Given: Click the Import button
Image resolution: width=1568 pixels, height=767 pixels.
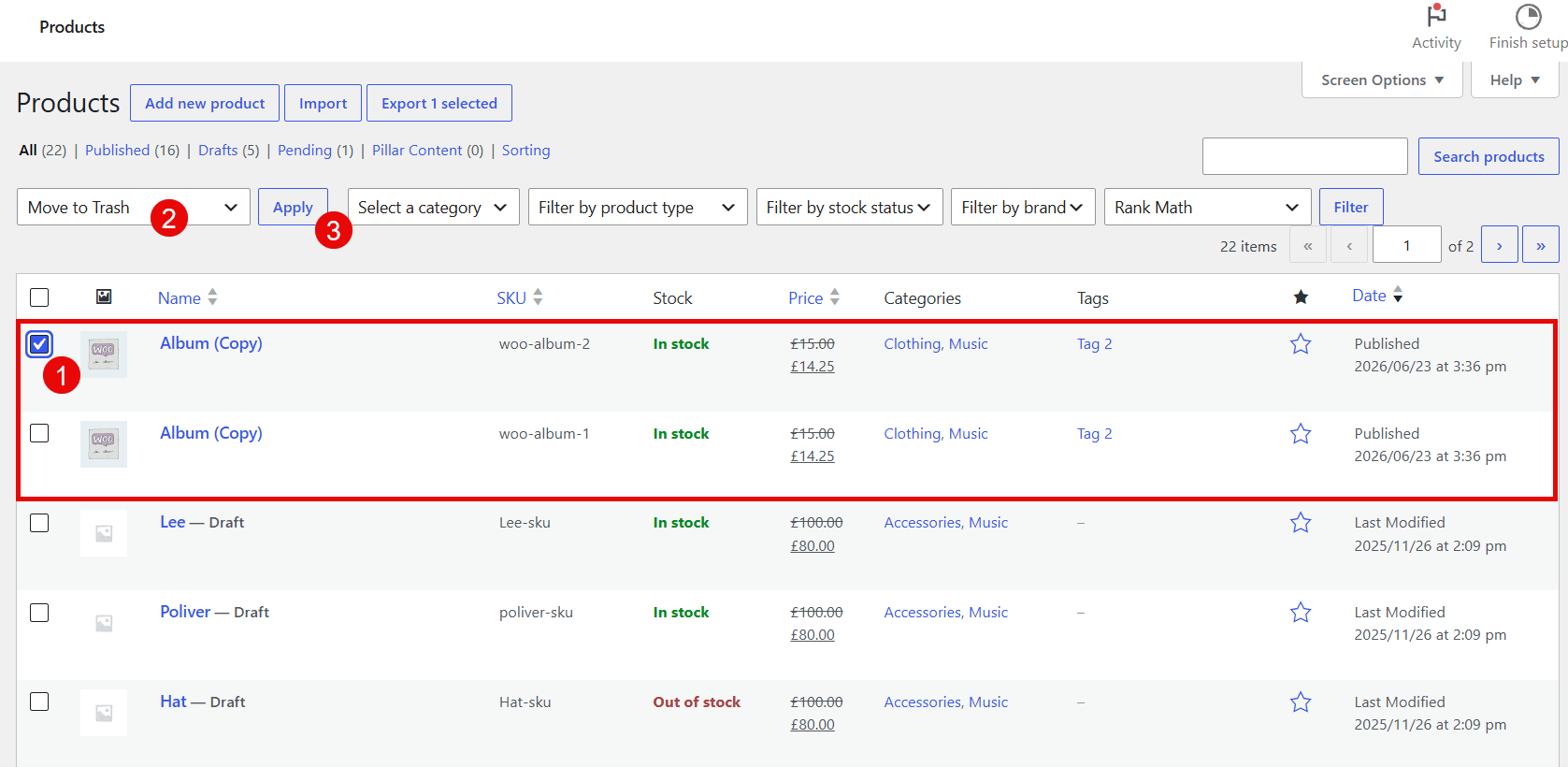Looking at the screenshot, I should (323, 103).
